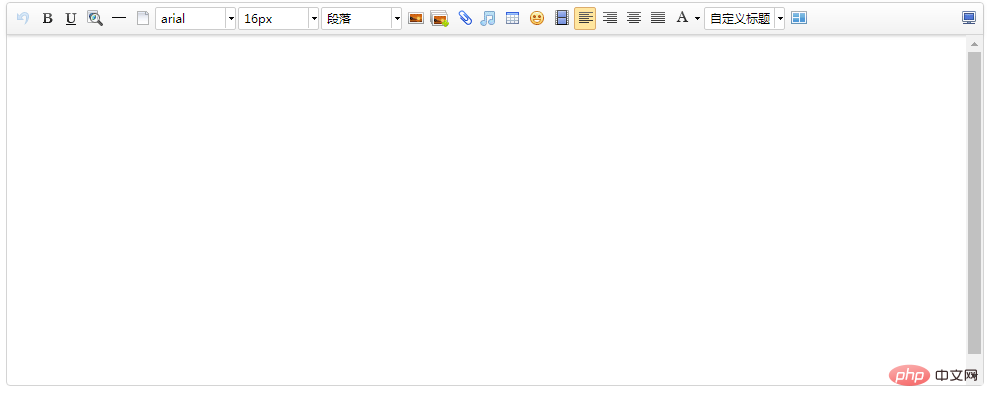Viewport: 988px width, 408px height.
Task: Attach a file with paperclip icon
Action: pos(465,18)
